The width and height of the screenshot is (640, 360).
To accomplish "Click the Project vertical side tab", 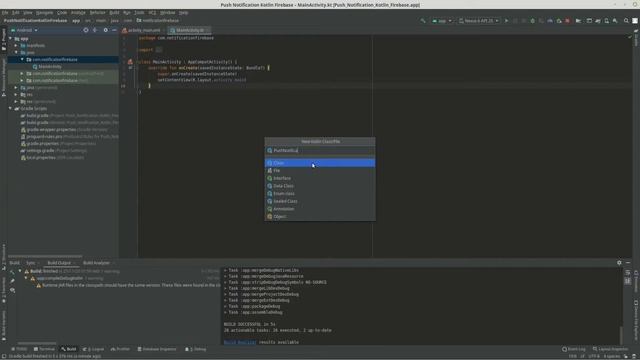I will tap(4, 40).
